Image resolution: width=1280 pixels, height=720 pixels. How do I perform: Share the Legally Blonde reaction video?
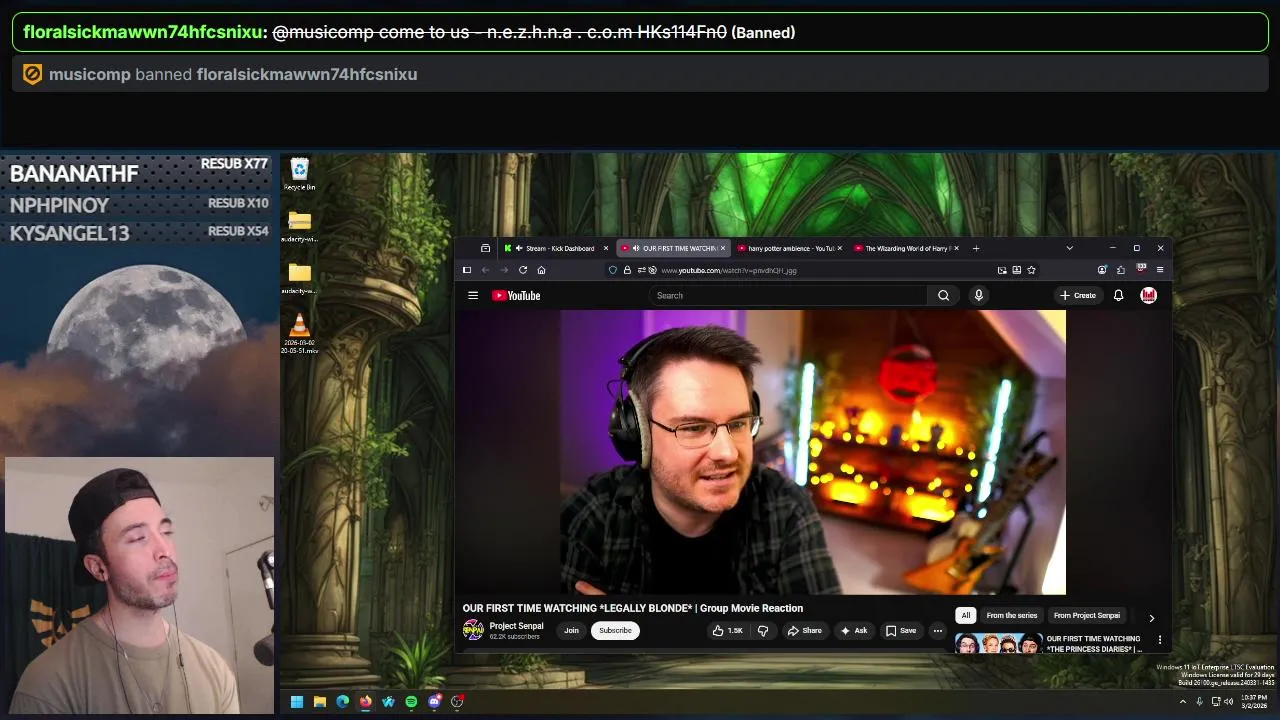804,630
